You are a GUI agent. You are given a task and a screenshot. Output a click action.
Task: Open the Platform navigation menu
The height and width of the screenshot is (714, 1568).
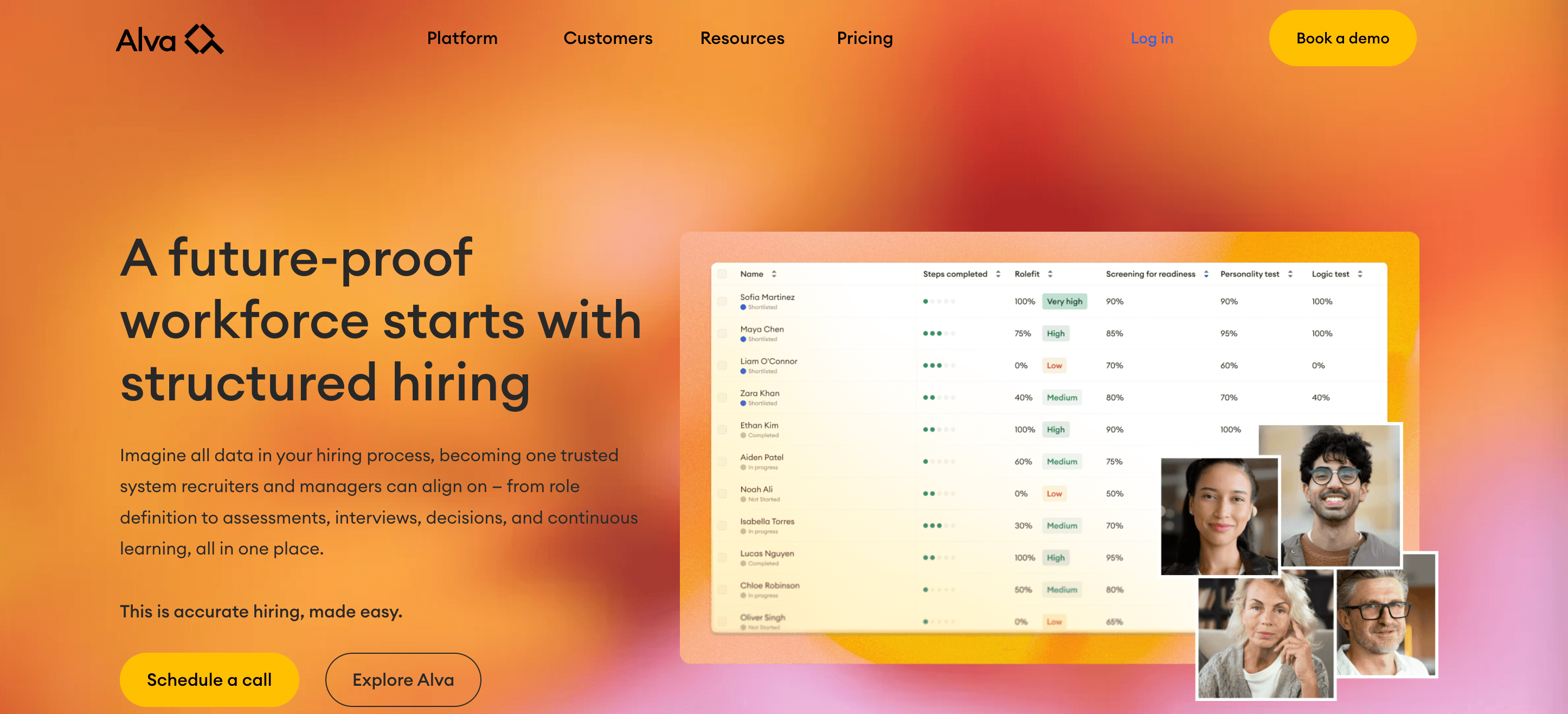pyautogui.click(x=462, y=39)
